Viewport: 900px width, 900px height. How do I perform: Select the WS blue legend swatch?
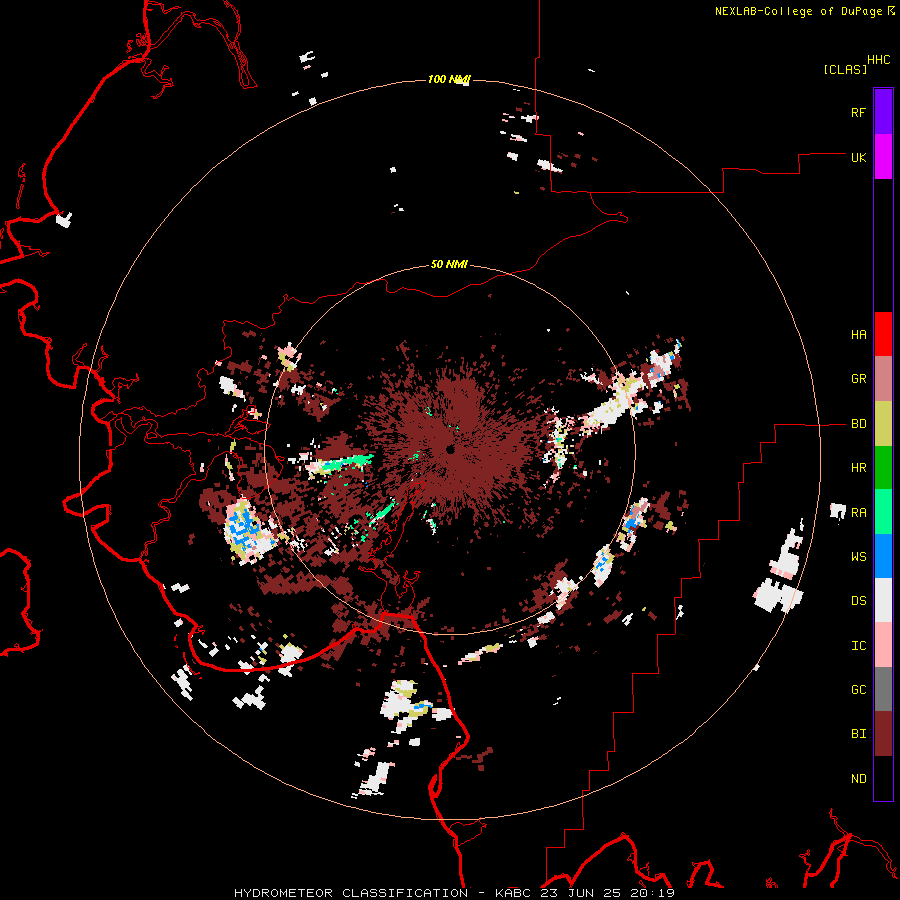coord(883,556)
